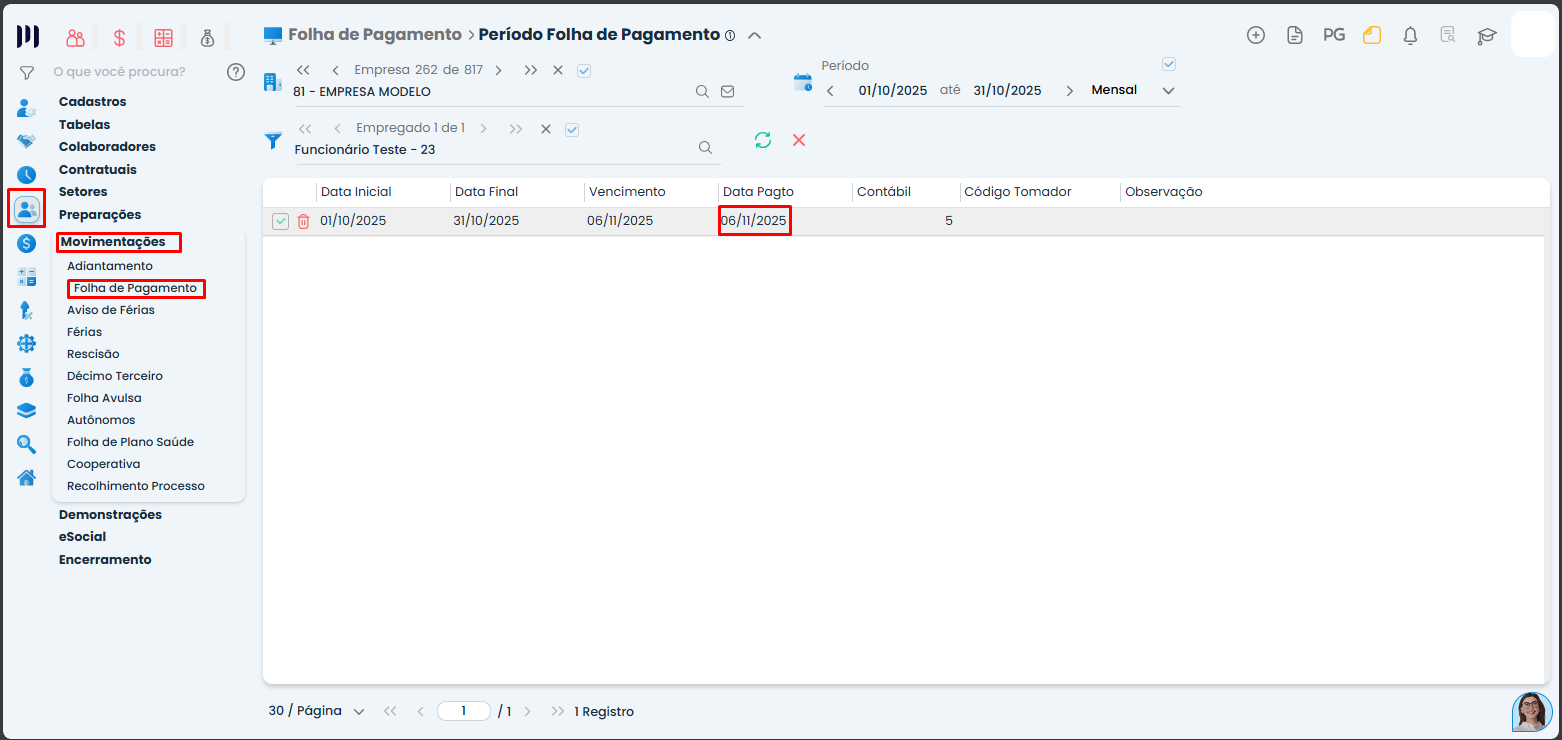Click the Data Pagto cell 06/11/2025
Screen dimensions: 1562x740
755,221
